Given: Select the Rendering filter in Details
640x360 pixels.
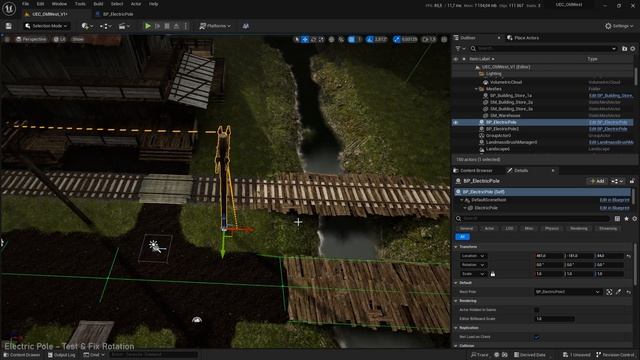Looking at the screenshot, I should pyautogui.click(x=578, y=229).
